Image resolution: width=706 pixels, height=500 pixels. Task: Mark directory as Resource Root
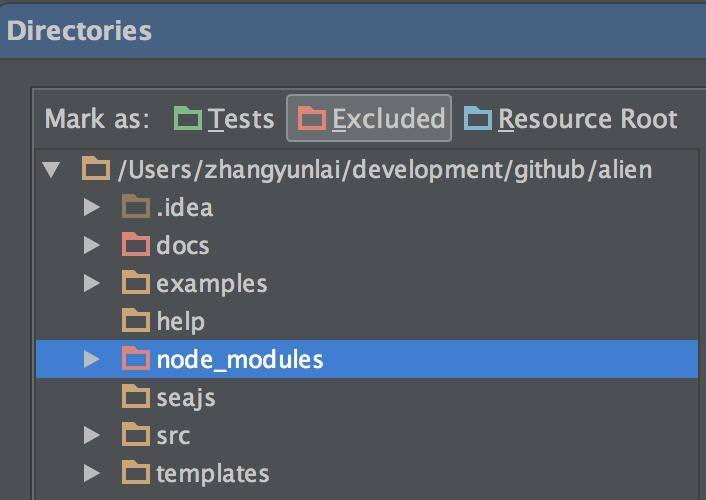click(x=571, y=119)
